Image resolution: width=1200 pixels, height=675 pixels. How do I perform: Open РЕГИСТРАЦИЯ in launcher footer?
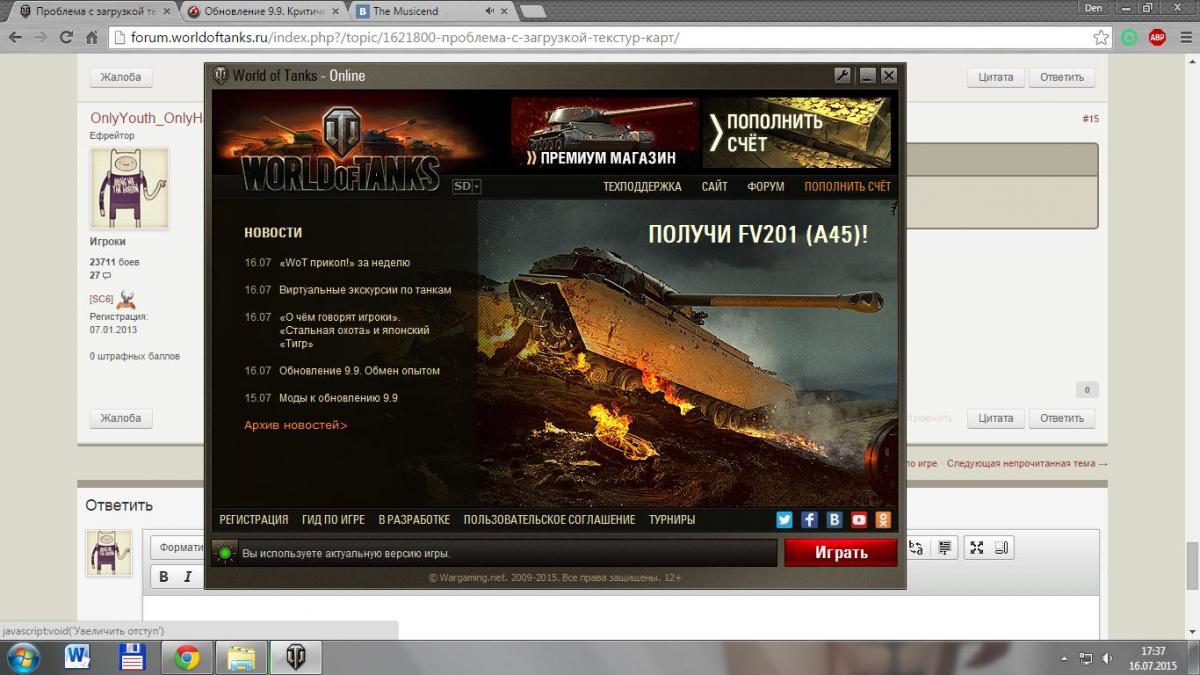click(x=254, y=519)
